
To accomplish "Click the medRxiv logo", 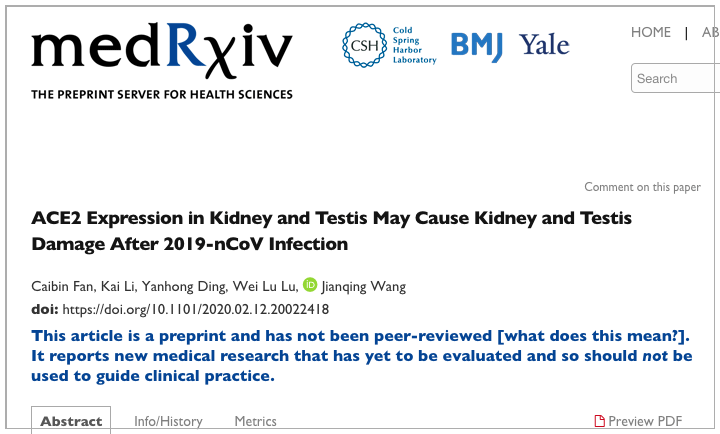I will point(162,61).
